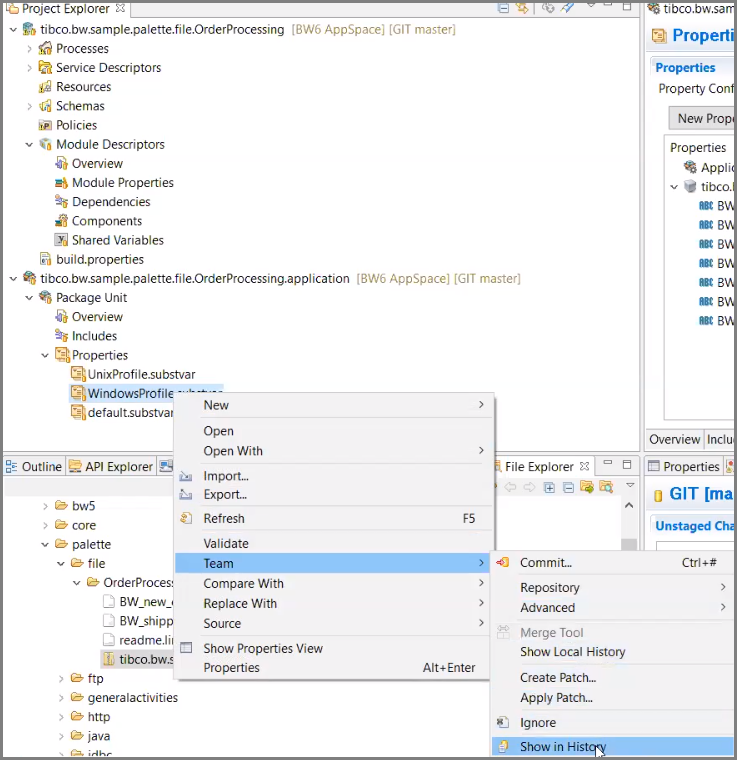The image size is (737, 760).
Task: Minimize the File Explorer panel
Action: tap(608, 463)
